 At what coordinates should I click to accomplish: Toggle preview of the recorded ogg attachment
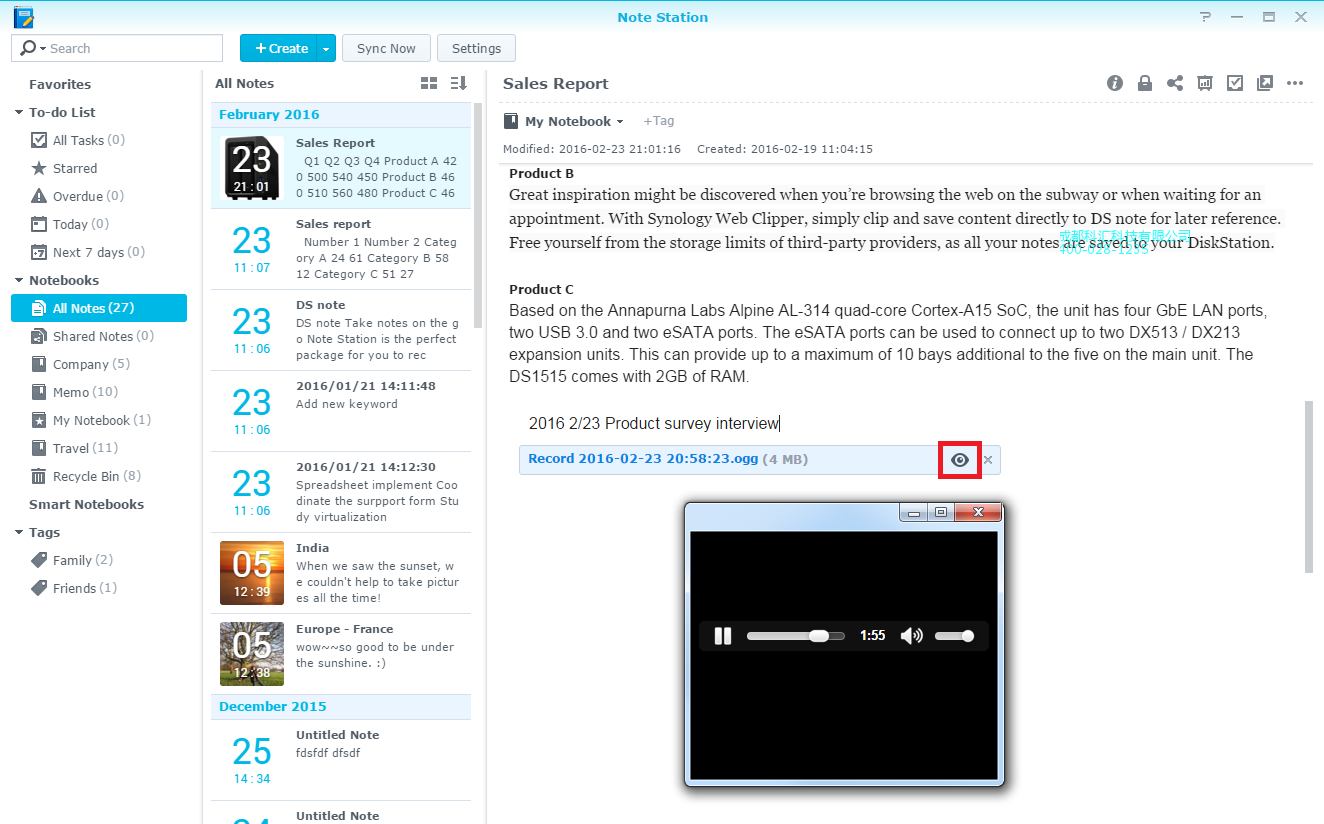(960, 460)
